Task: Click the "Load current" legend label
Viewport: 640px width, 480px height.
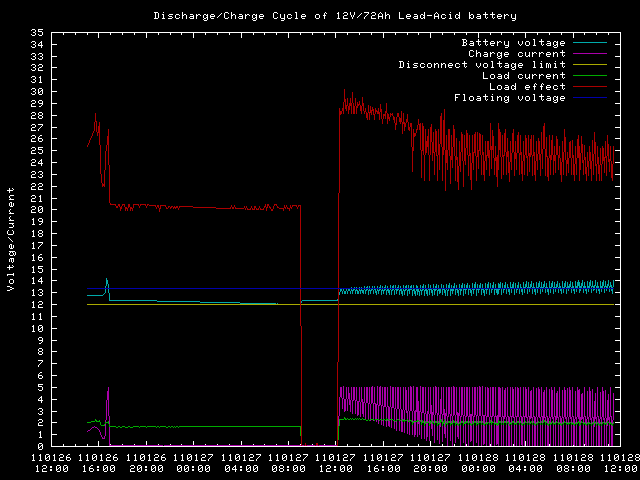Action: tap(523, 76)
